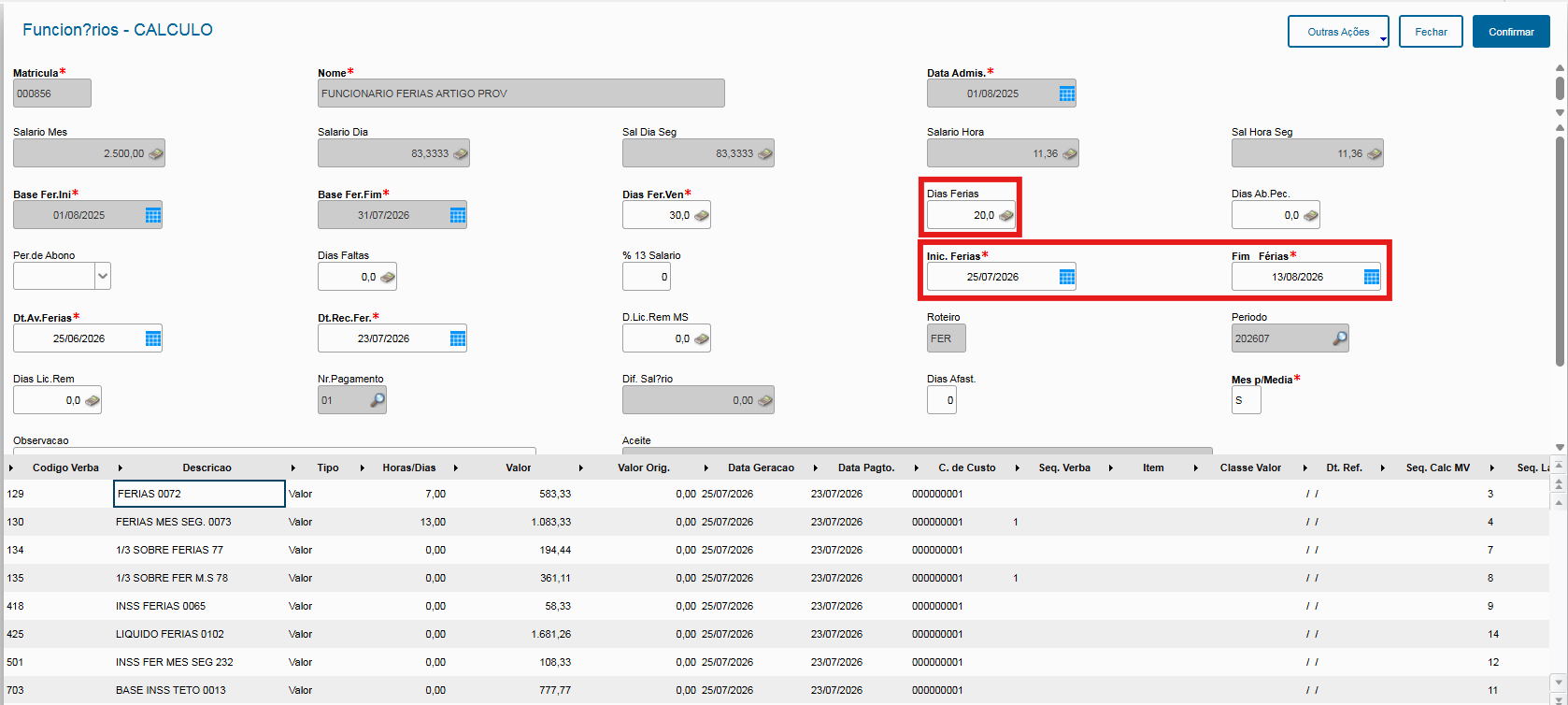1568x705 pixels.
Task: Open calendar picker for Fim Férias
Action: pyautogui.click(x=1372, y=277)
